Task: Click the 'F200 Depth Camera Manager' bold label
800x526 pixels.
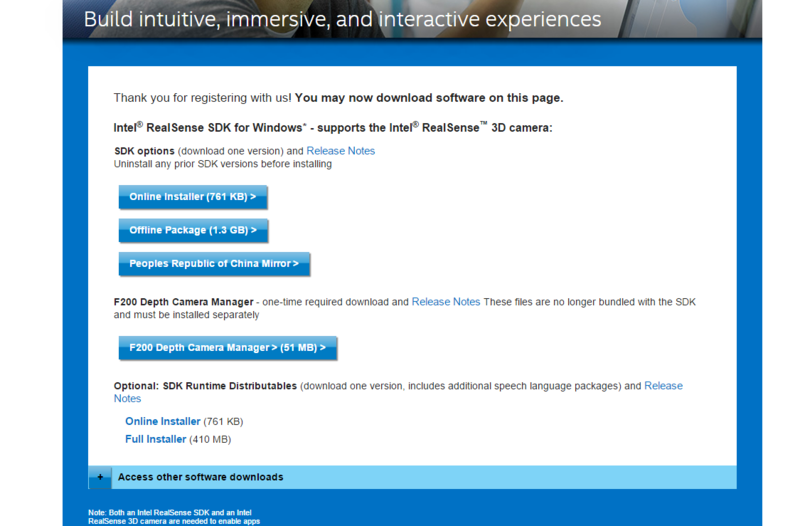Action: tap(184, 302)
